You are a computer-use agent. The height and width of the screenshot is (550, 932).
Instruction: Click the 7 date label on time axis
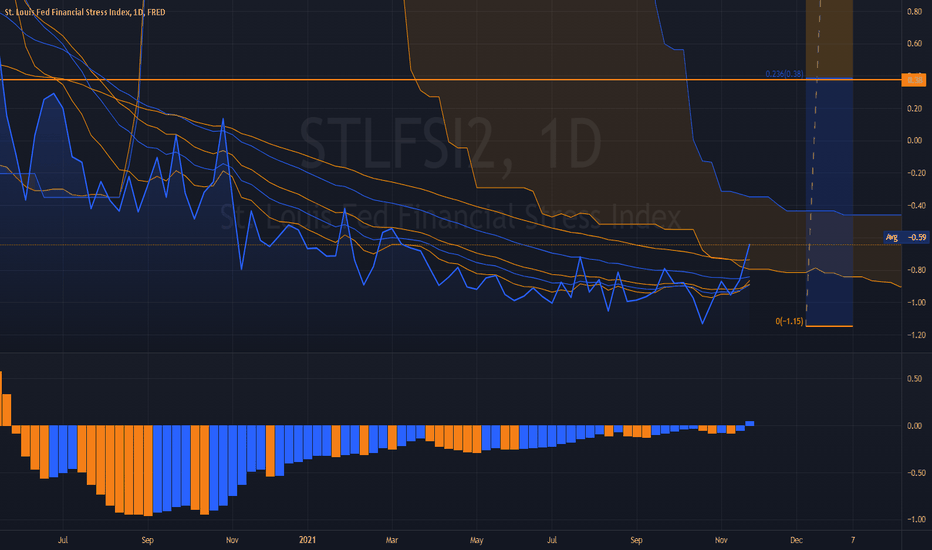coord(852,540)
